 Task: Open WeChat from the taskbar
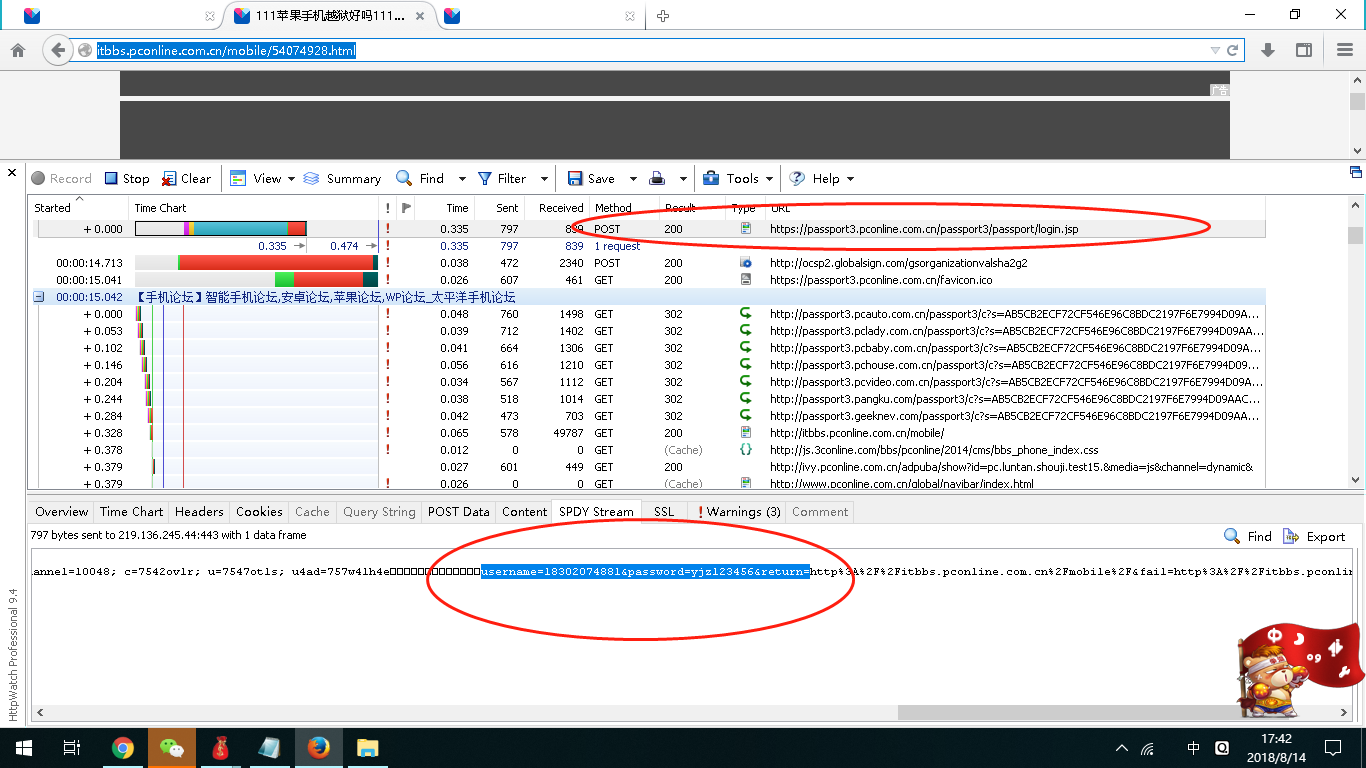tap(172, 748)
